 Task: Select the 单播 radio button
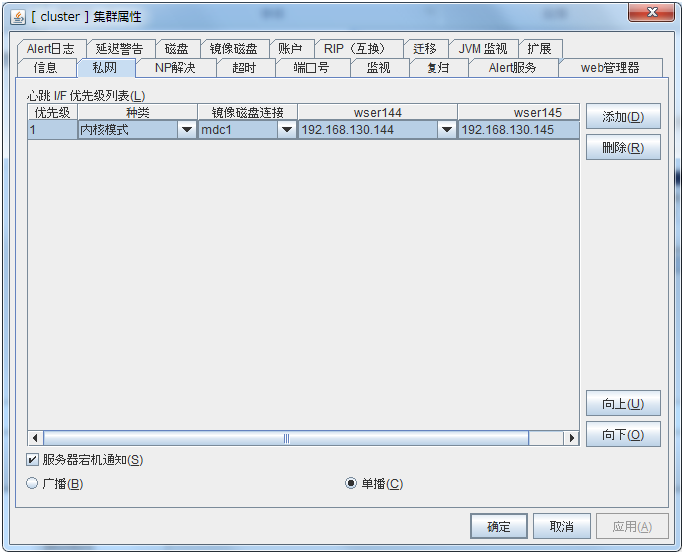coord(351,484)
